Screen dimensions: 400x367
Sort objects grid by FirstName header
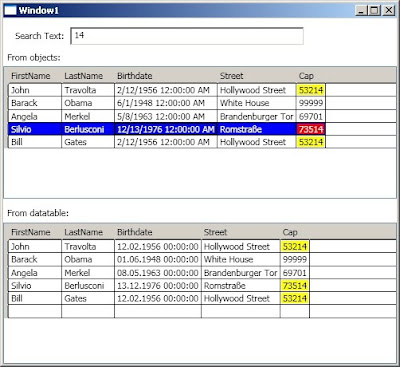pos(35,76)
